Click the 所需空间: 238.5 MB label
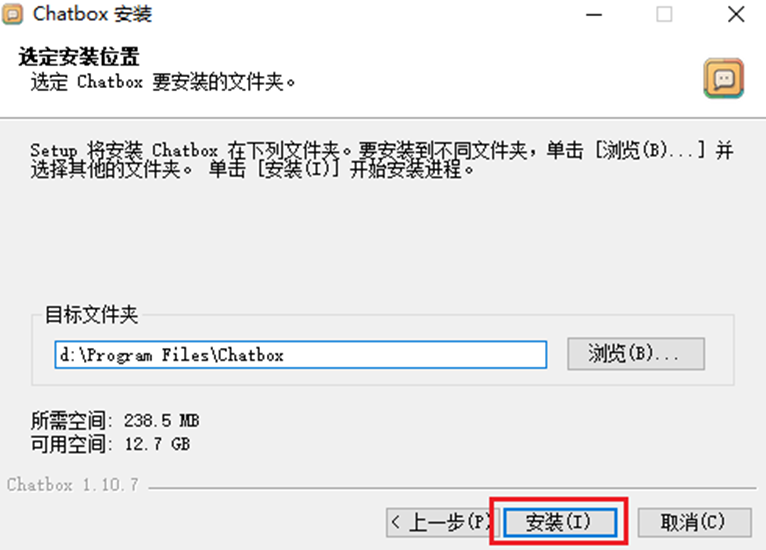 click(115, 421)
